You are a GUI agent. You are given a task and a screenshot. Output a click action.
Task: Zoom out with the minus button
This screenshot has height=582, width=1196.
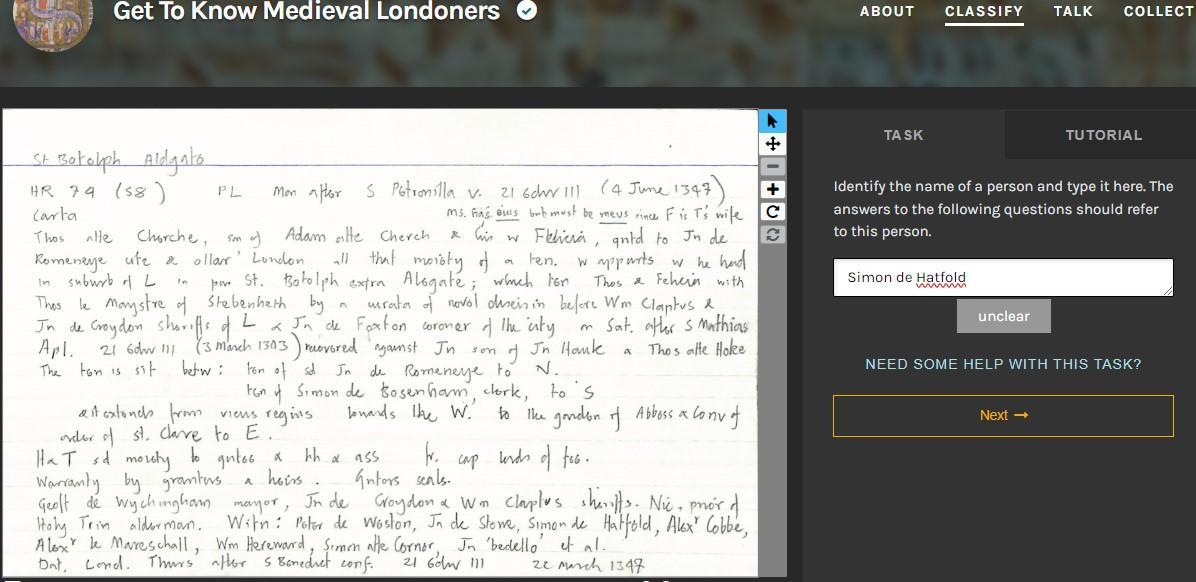pyautogui.click(x=772, y=166)
